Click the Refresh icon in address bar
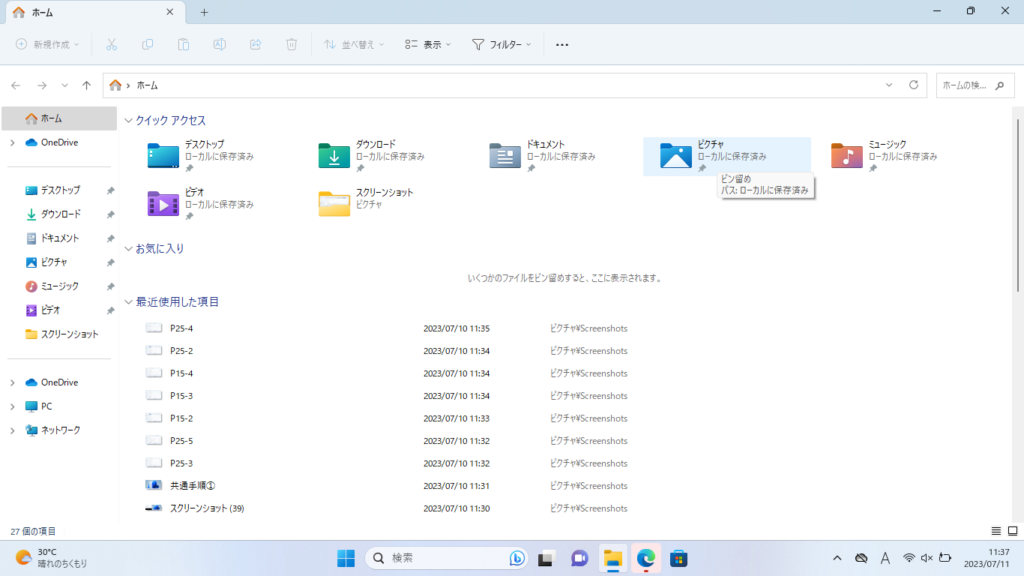The image size is (1024, 576). click(913, 85)
